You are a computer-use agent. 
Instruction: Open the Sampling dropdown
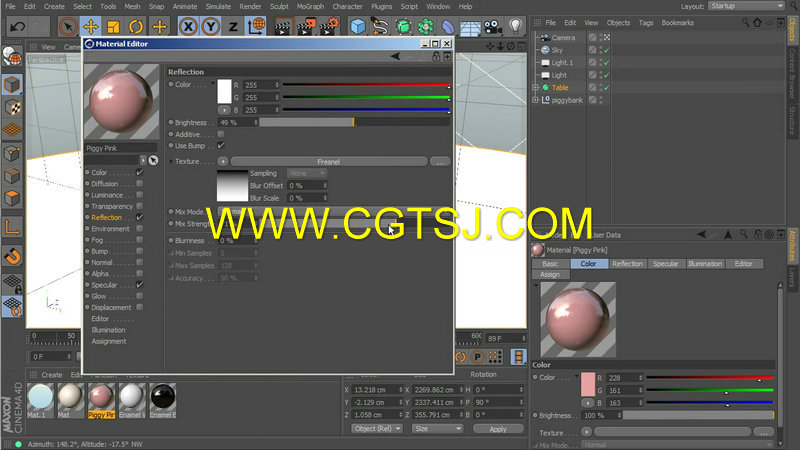click(x=307, y=173)
